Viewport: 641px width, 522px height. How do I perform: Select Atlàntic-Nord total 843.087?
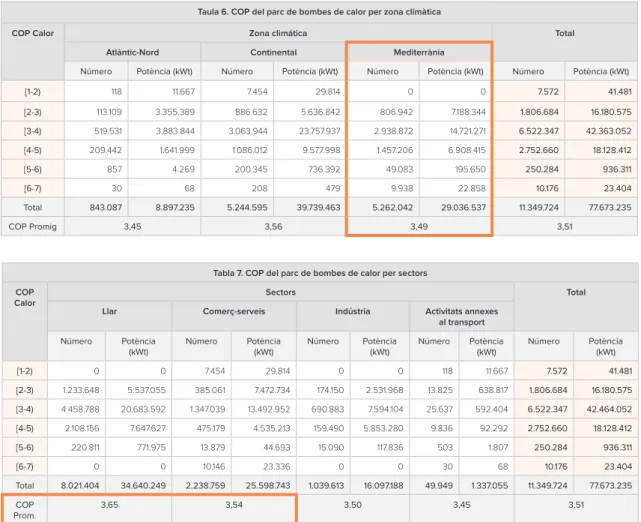coord(106,208)
